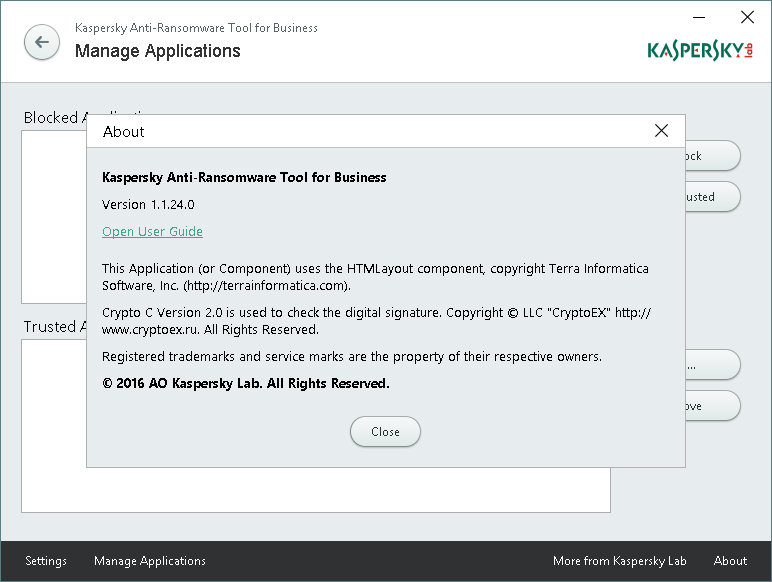Open the User Guide link
The image size is (772, 582).
(x=152, y=232)
